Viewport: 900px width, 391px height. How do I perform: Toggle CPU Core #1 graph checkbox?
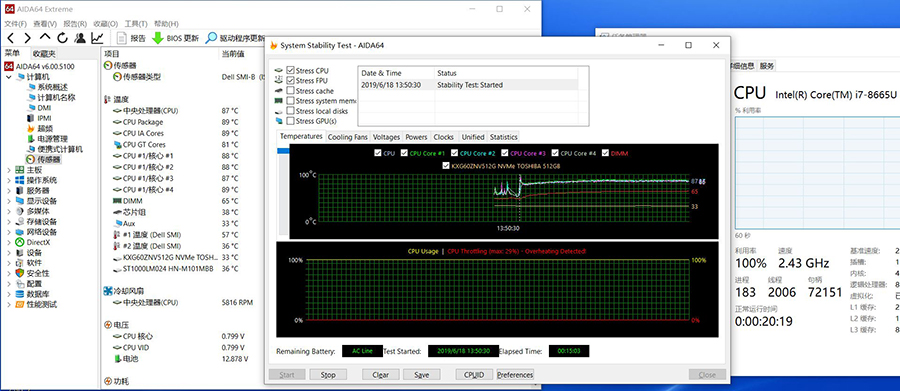click(405, 153)
